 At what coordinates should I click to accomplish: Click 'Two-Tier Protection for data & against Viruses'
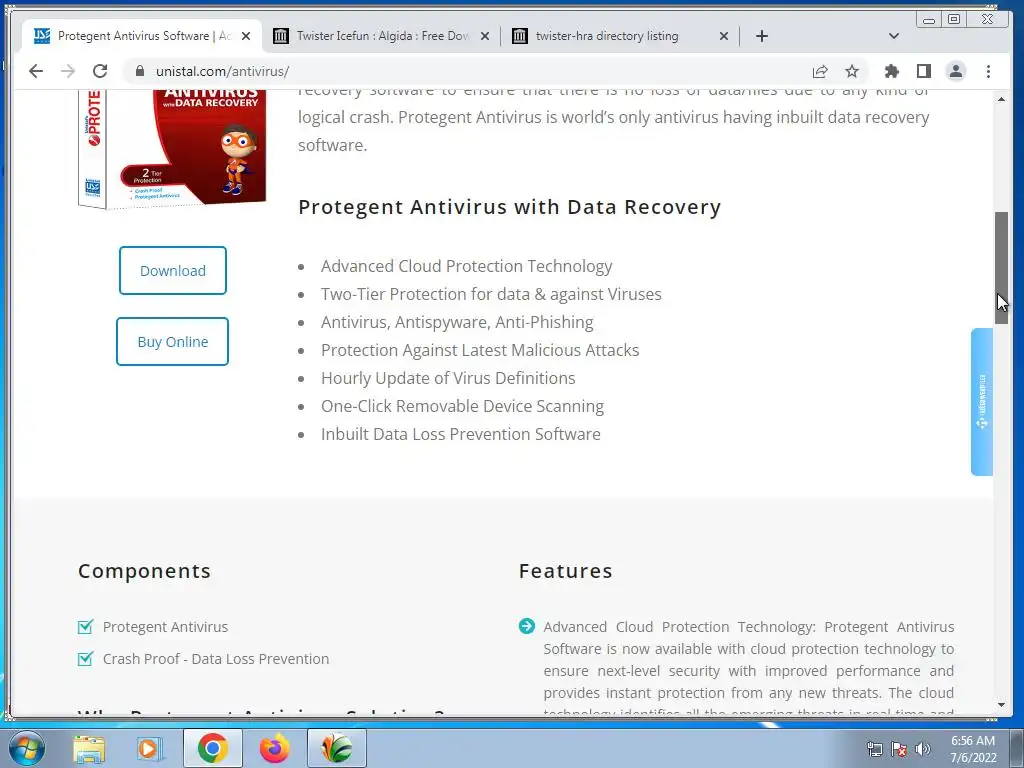point(491,295)
